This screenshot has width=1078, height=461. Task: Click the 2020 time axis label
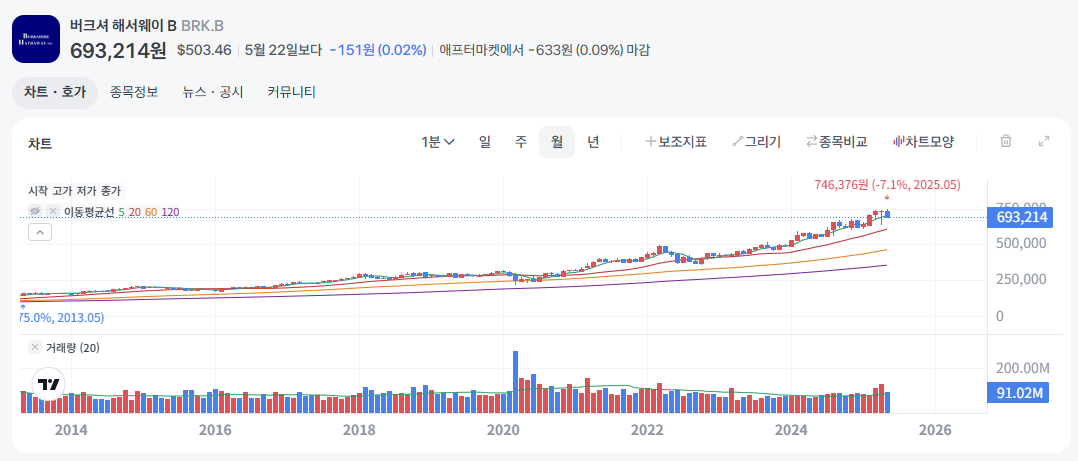pyautogui.click(x=502, y=430)
